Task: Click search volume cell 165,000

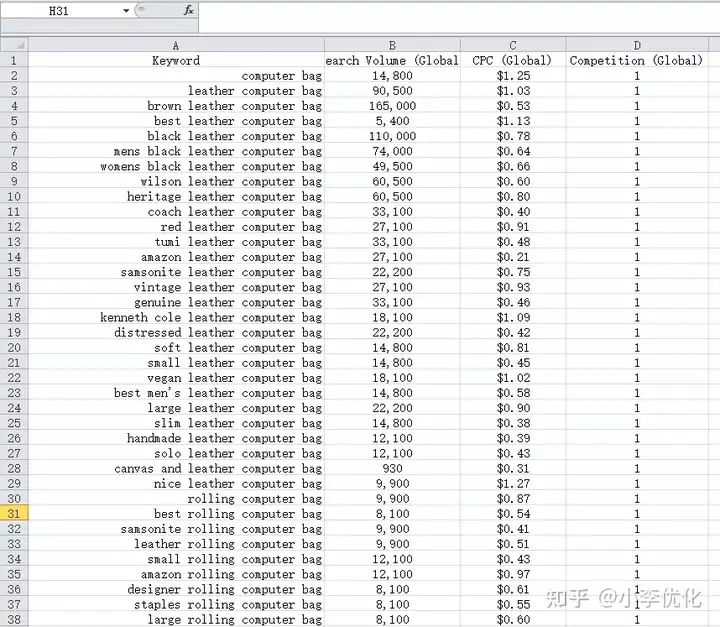Action: tap(392, 106)
